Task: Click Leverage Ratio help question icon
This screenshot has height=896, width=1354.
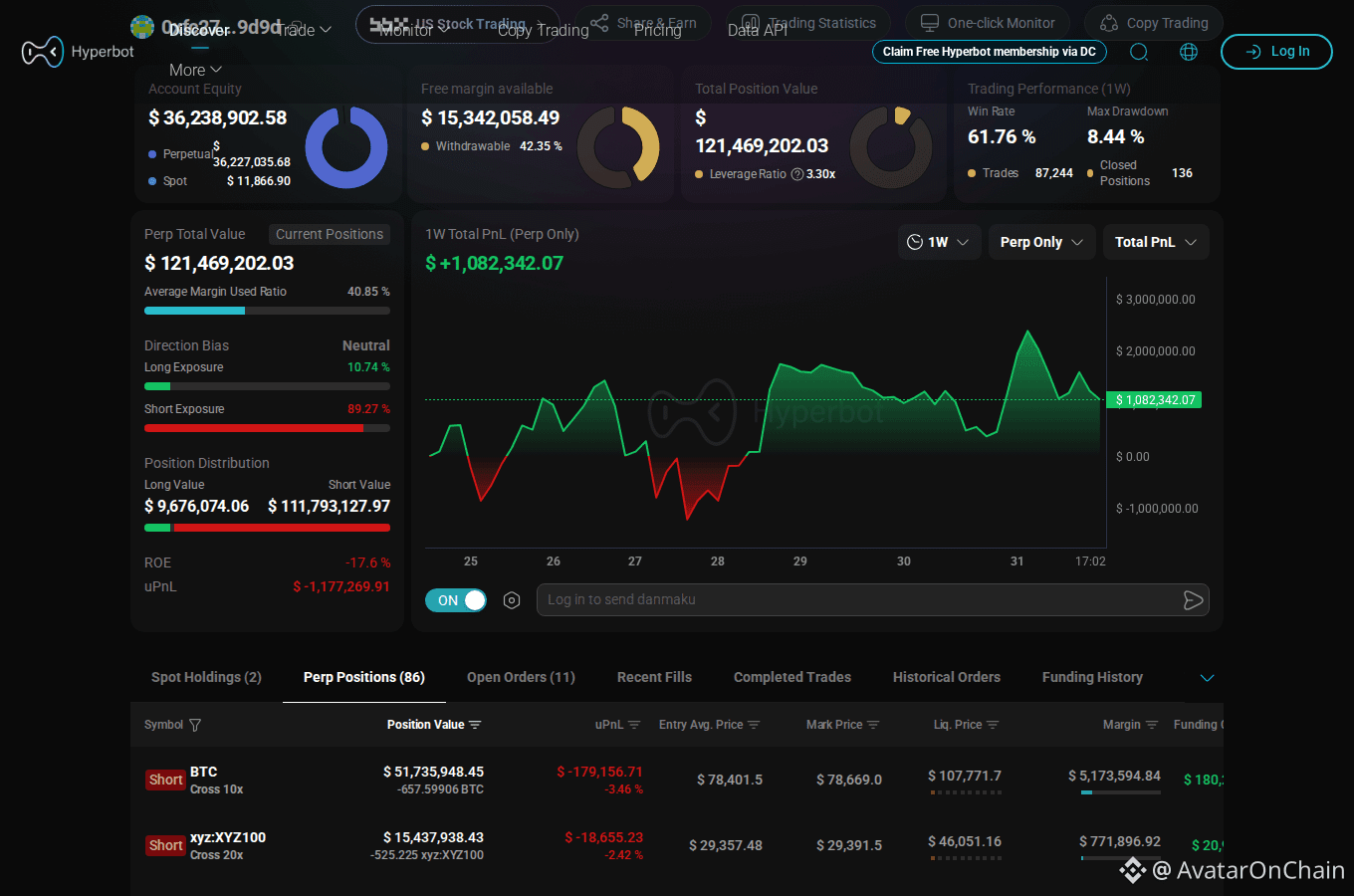Action: tap(796, 174)
